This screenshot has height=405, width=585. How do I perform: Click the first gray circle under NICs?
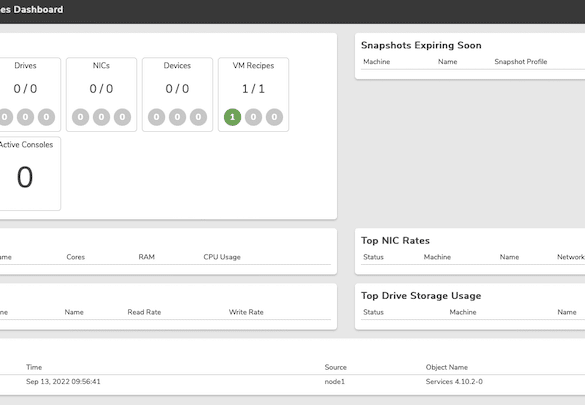click(x=81, y=117)
